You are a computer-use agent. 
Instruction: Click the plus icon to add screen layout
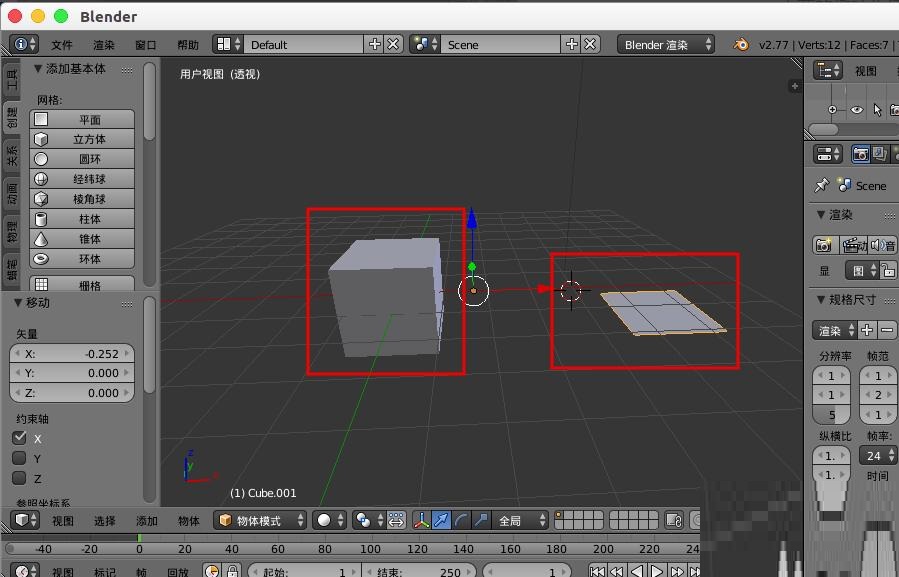(x=375, y=44)
